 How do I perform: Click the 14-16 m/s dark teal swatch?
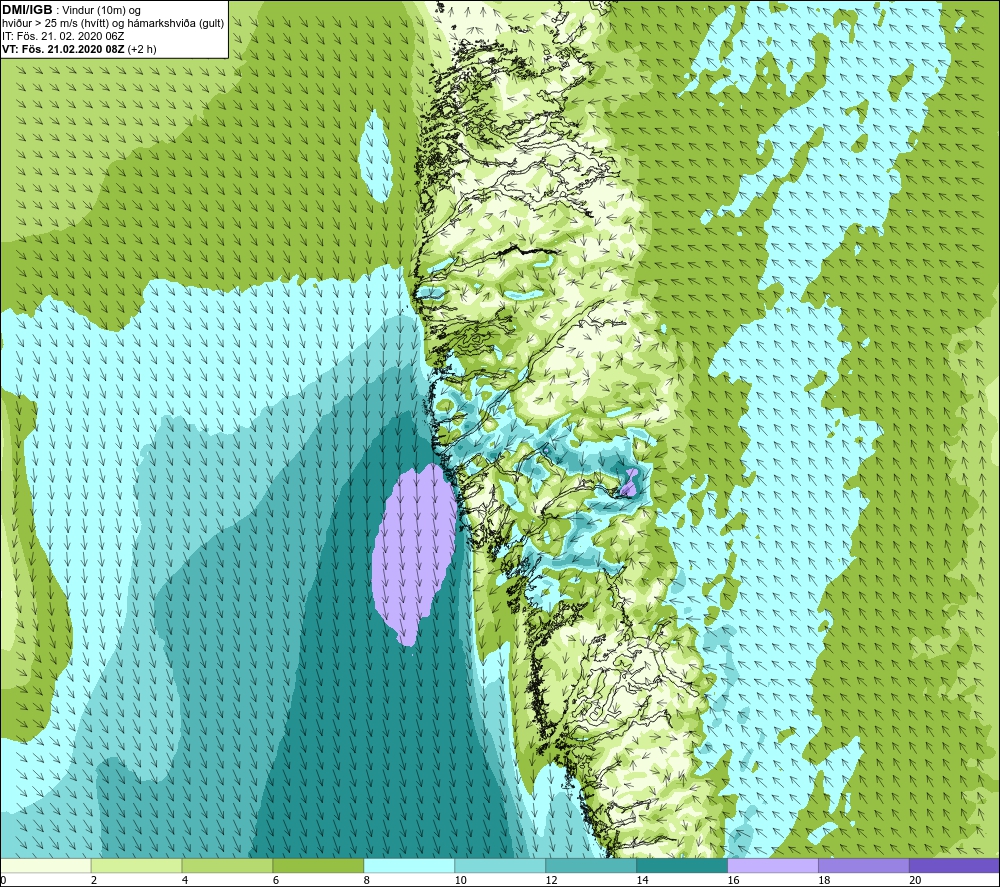[682, 865]
